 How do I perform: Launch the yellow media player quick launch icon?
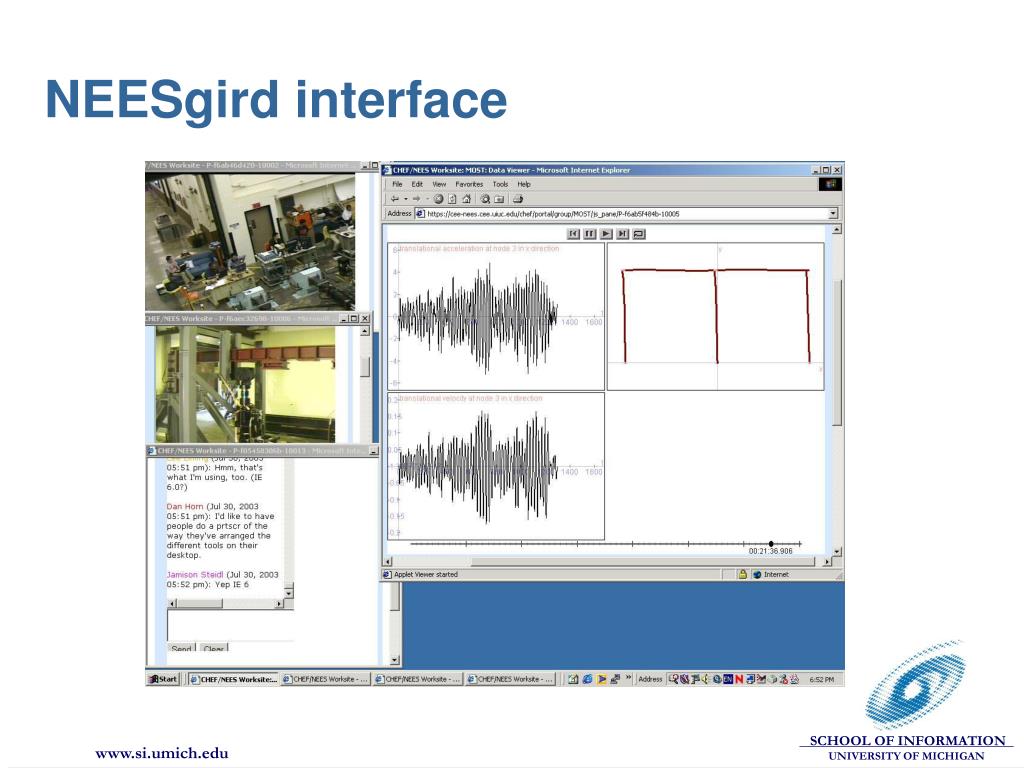point(602,679)
